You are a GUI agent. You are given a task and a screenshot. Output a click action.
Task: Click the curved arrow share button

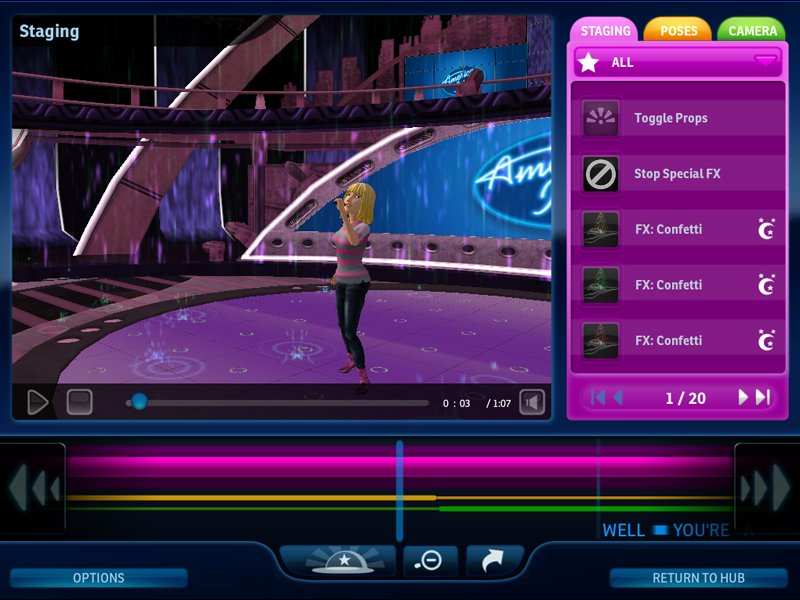pyautogui.click(x=493, y=561)
